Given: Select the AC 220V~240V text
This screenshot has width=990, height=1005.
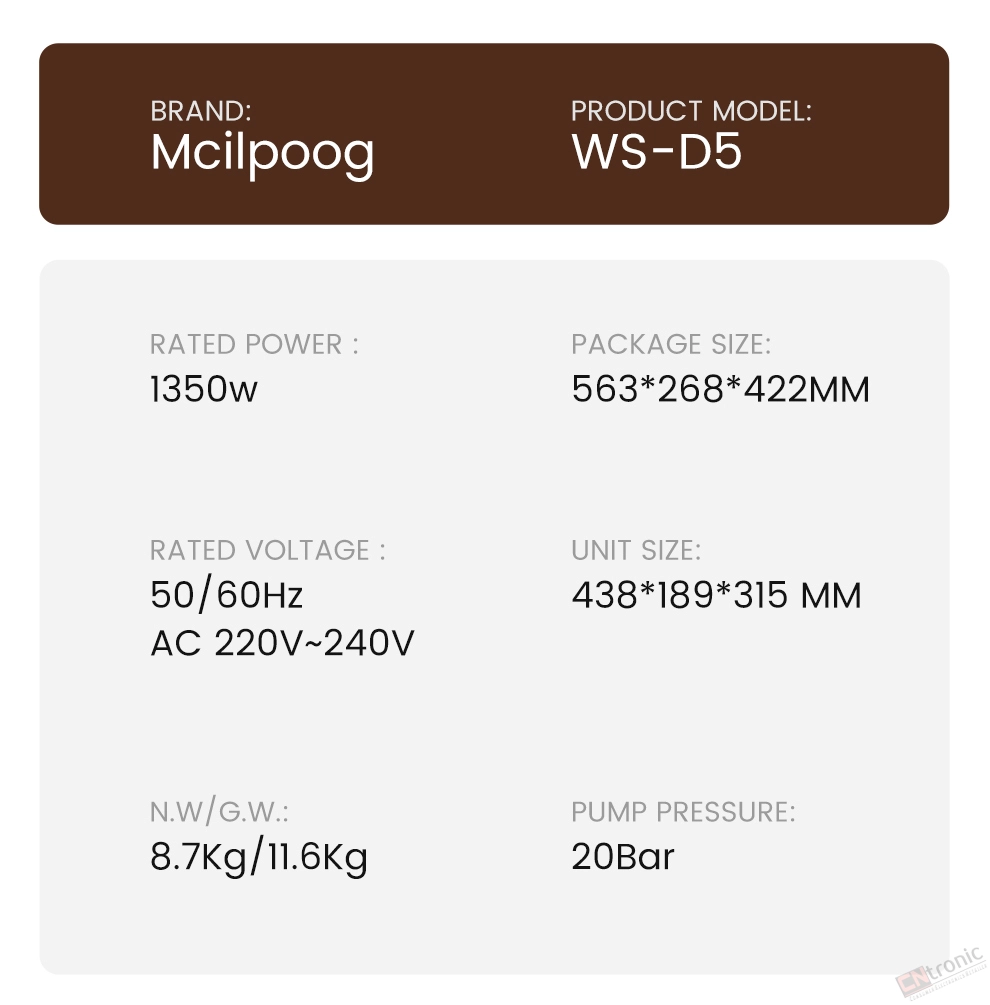Looking at the screenshot, I should 283,642.
